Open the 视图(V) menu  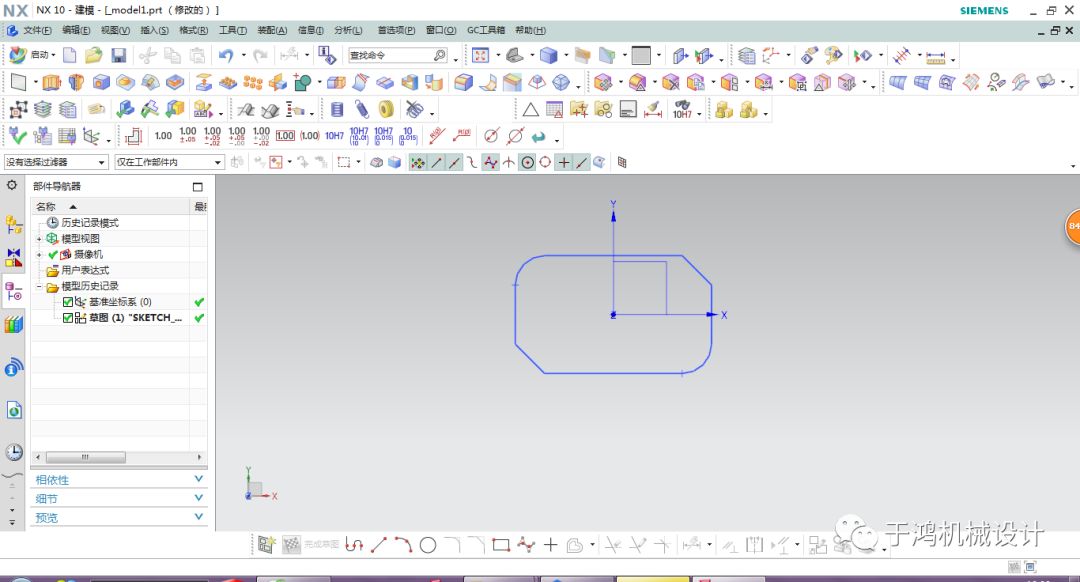point(115,30)
